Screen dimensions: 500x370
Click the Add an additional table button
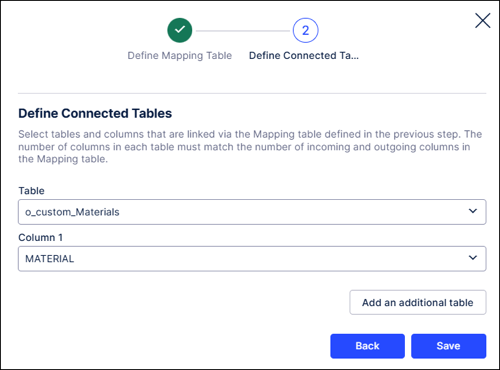(x=418, y=302)
